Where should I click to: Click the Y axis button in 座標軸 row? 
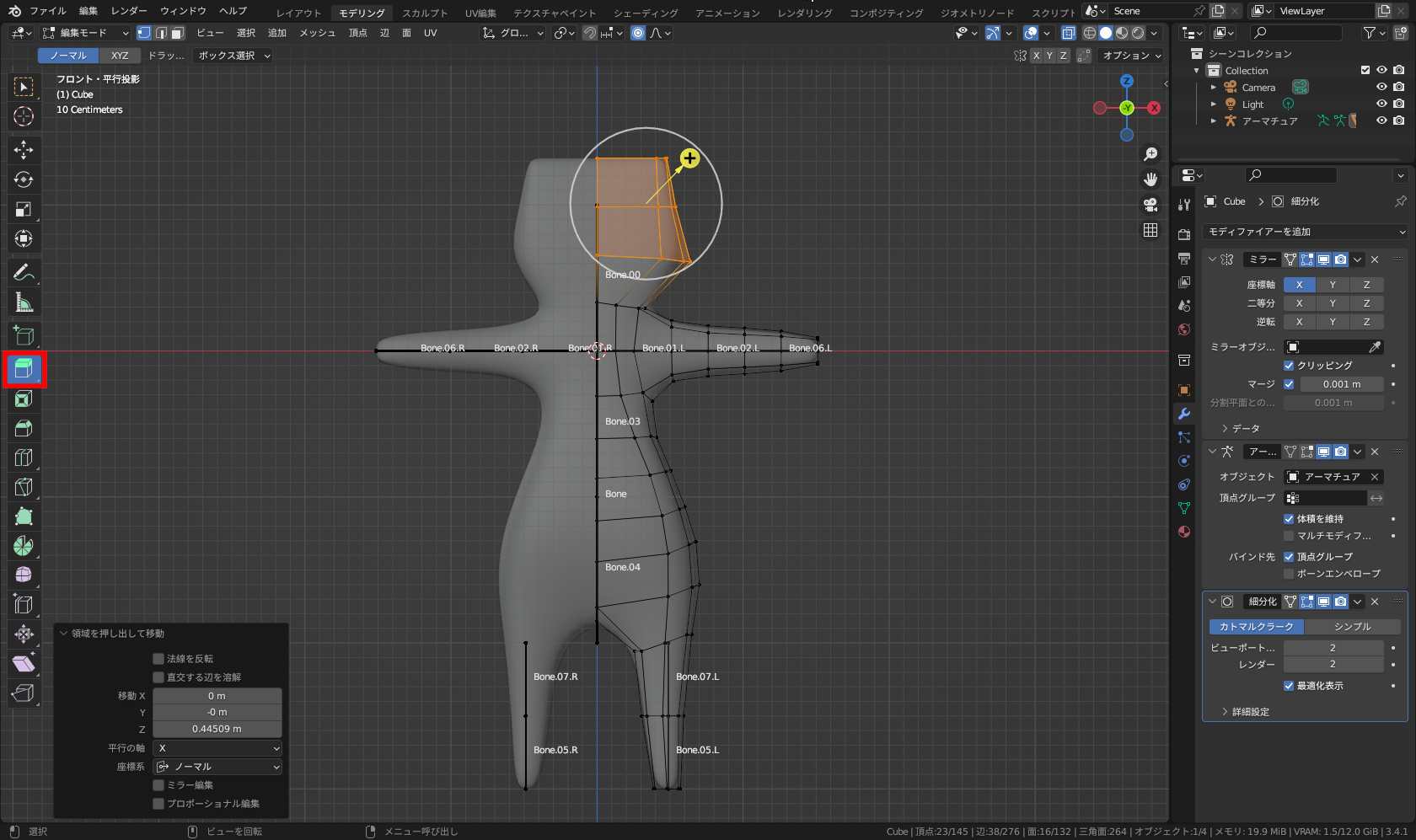point(1333,285)
